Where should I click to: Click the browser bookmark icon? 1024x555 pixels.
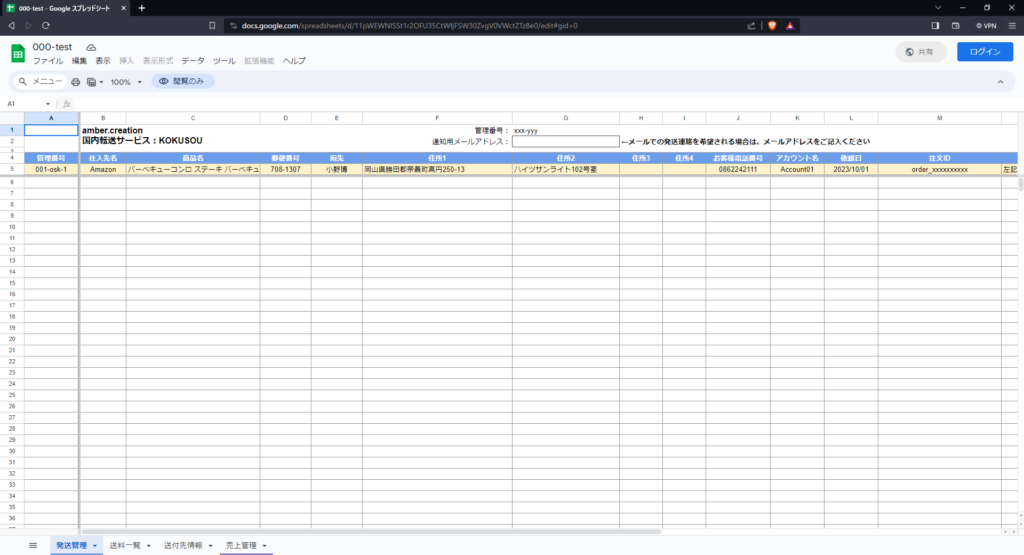point(212,25)
